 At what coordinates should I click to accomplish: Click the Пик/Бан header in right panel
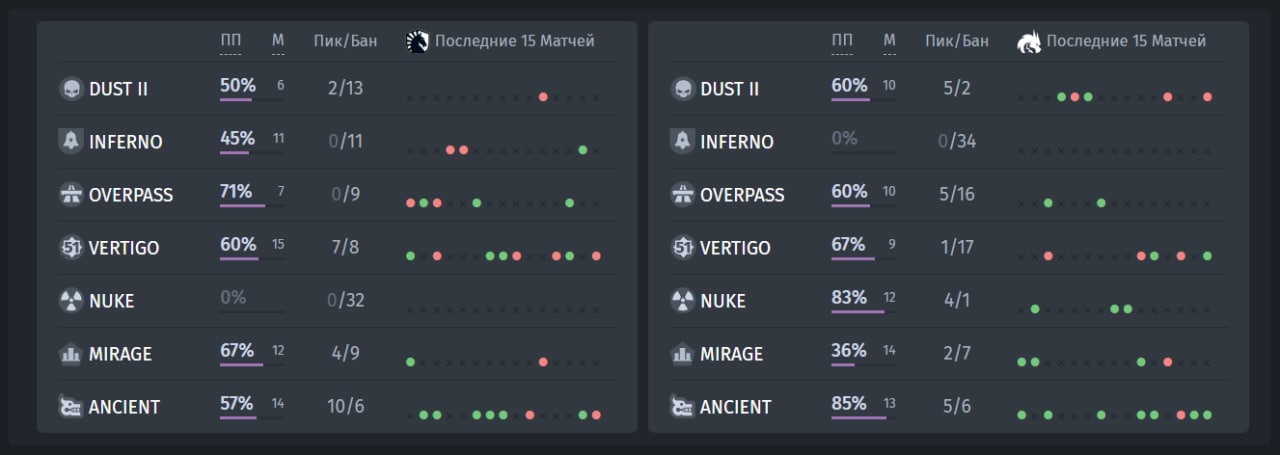coord(957,41)
